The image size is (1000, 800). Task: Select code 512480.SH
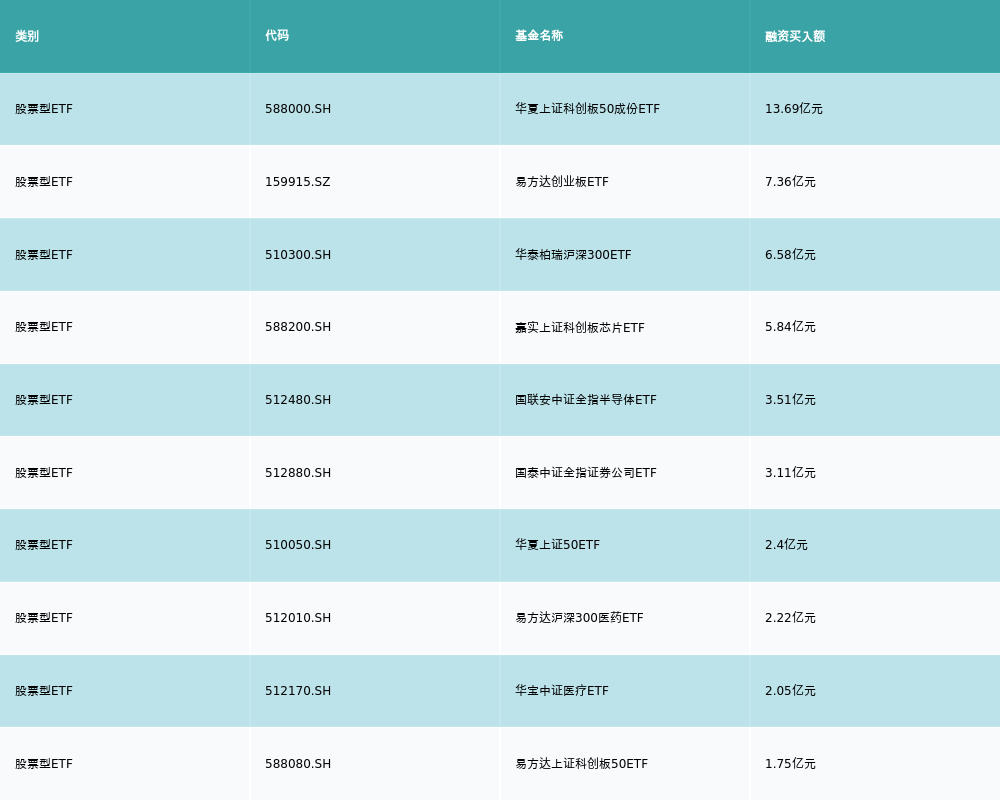[298, 400]
